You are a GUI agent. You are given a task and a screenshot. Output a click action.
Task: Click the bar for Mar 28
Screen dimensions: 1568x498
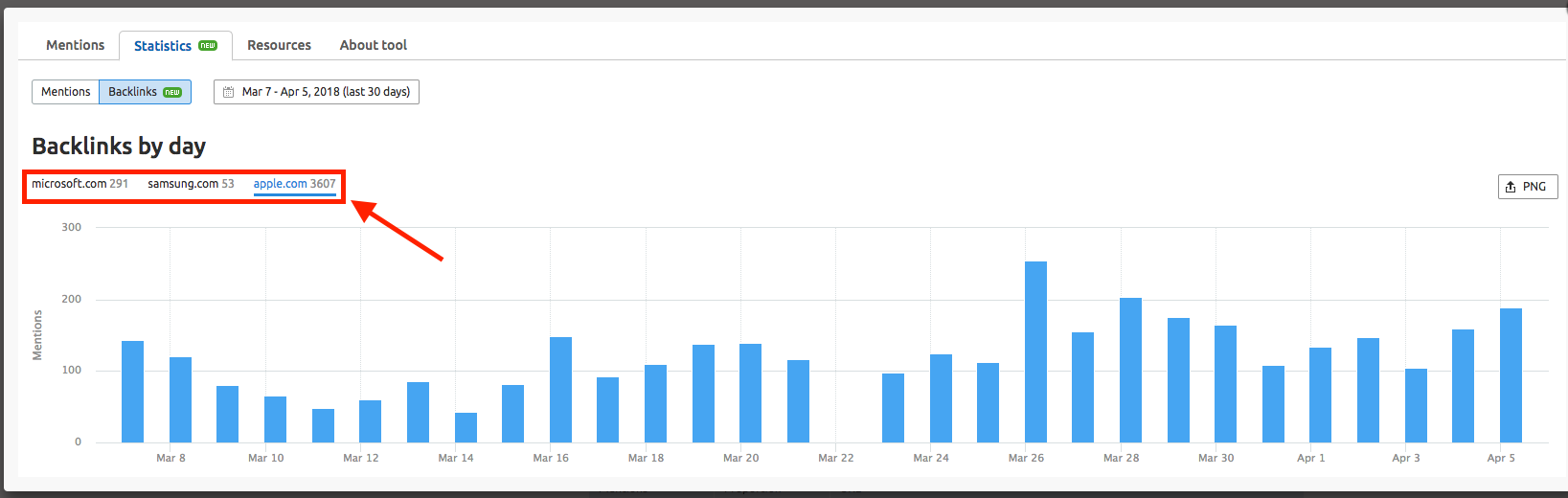(x=1130, y=370)
